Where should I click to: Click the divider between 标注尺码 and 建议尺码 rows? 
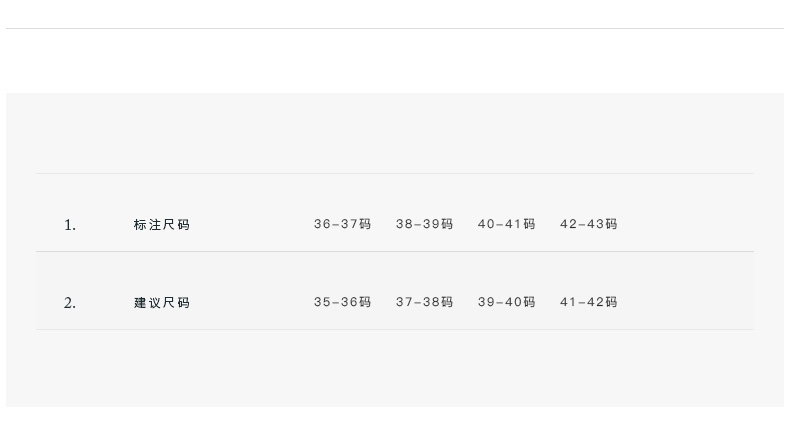(395, 251)
